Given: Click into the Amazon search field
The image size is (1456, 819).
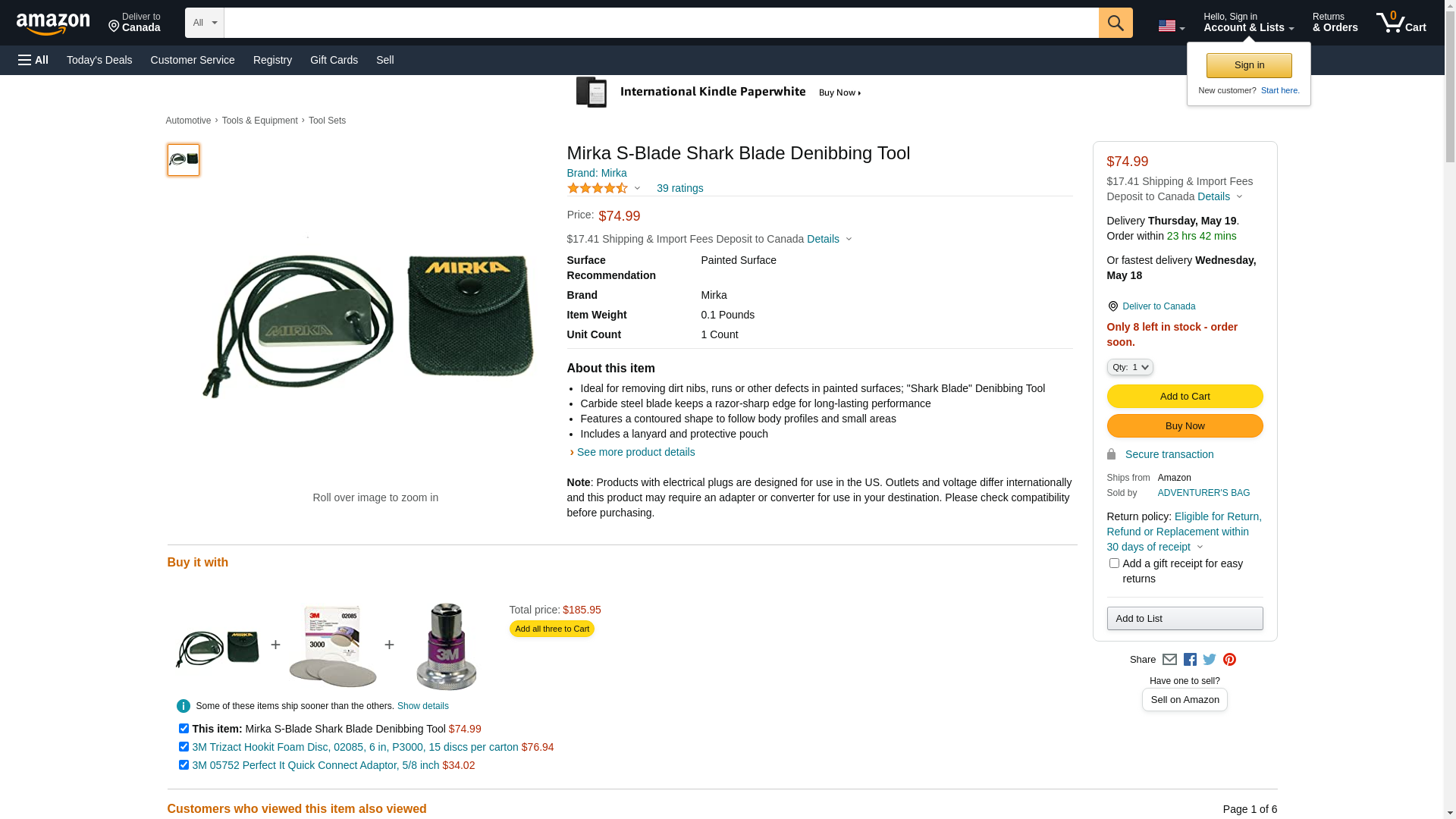Looking at the screenshot, I should click(x=661, y=23).
